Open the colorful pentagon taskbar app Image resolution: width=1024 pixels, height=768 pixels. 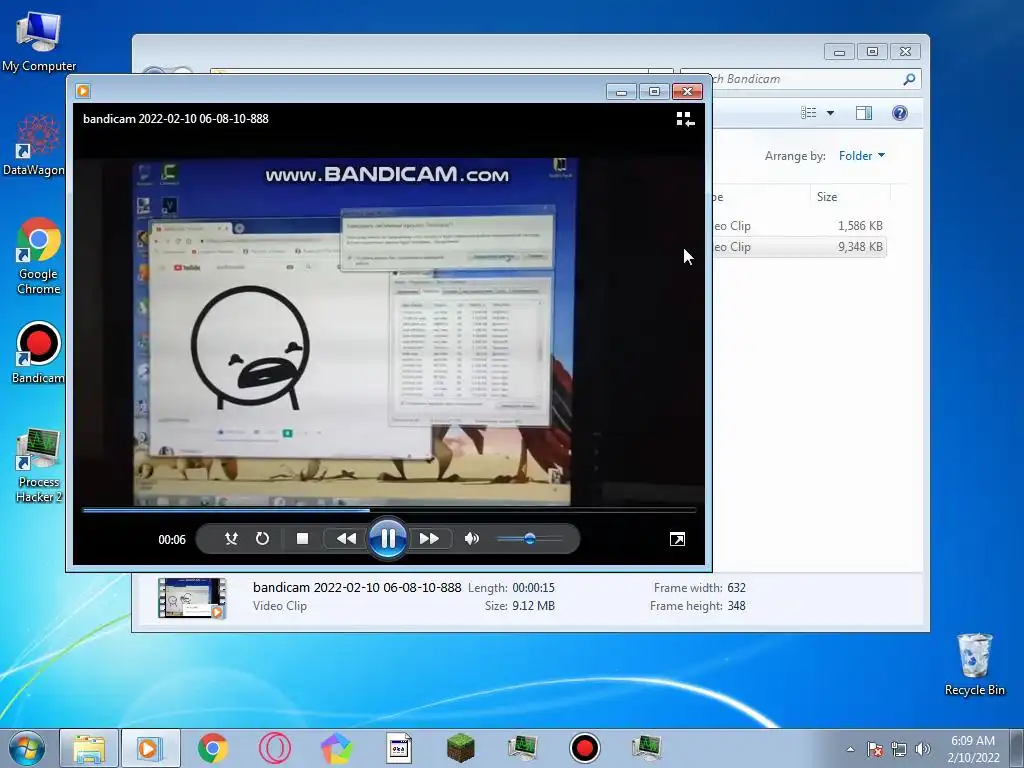coord(336,748)
